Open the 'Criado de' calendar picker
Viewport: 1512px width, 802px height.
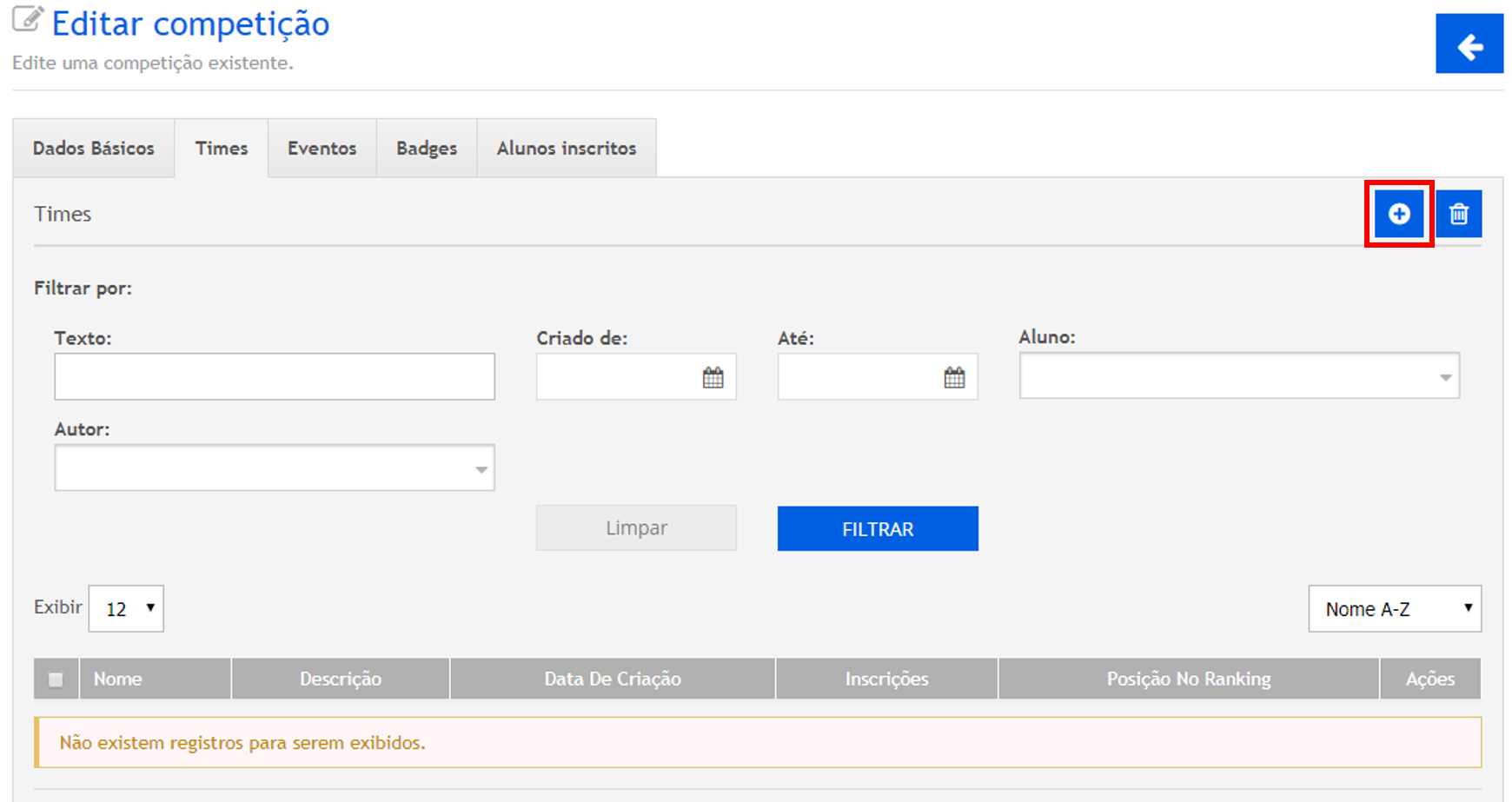[713, 377]
